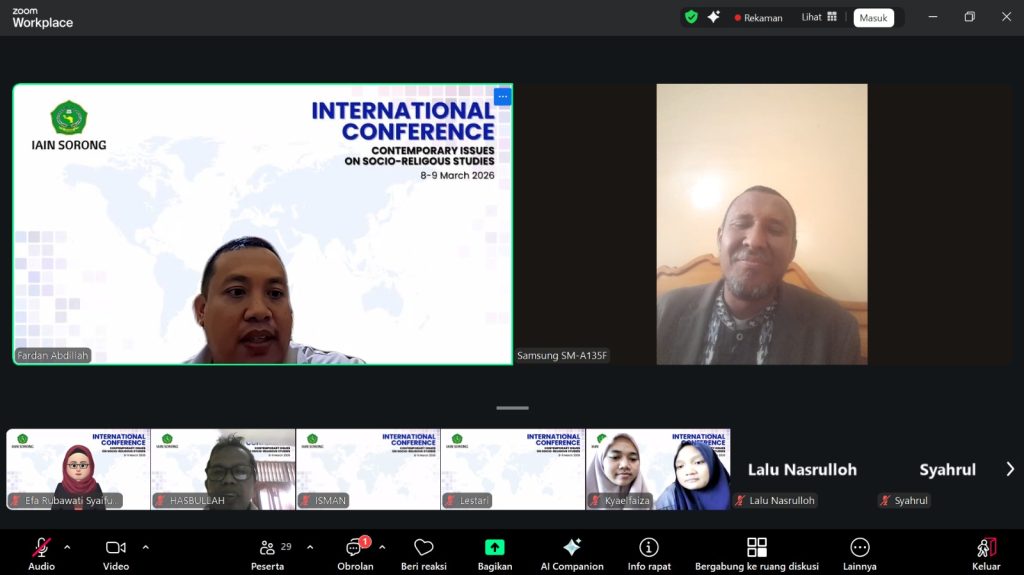Click Lalu Nasrulloh participant tile

[803, 469]
